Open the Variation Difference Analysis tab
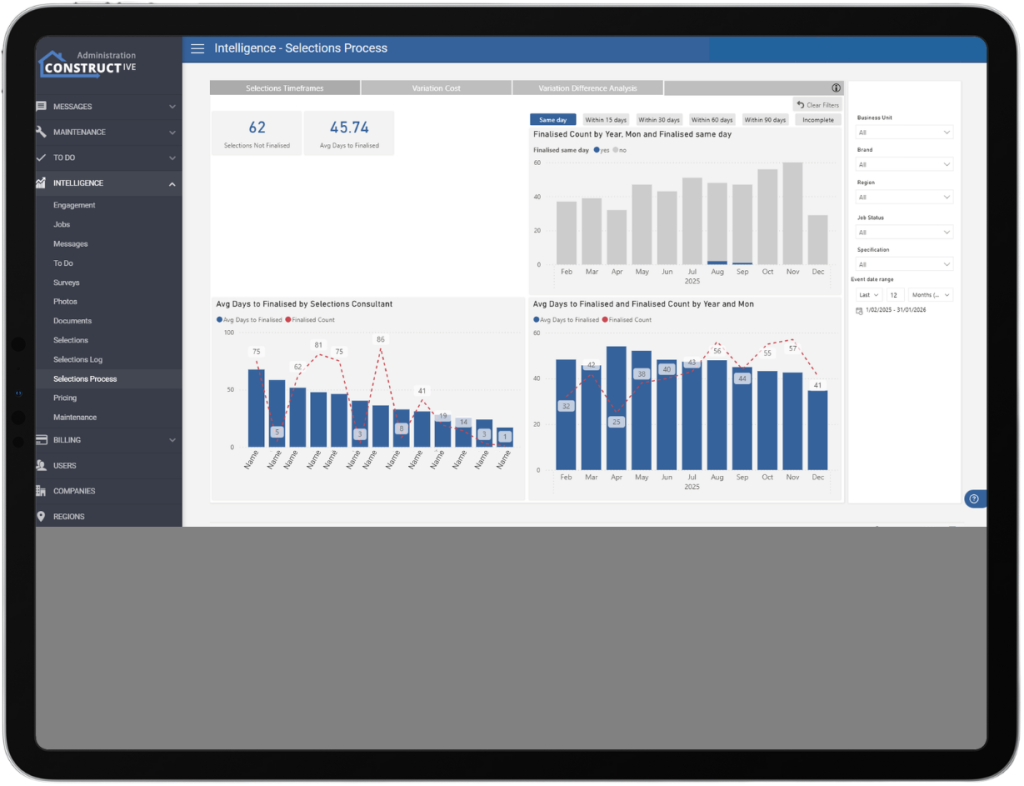The width and height of the screenshot is (1024, 786). pyautogui.click(x=587, y=88)
